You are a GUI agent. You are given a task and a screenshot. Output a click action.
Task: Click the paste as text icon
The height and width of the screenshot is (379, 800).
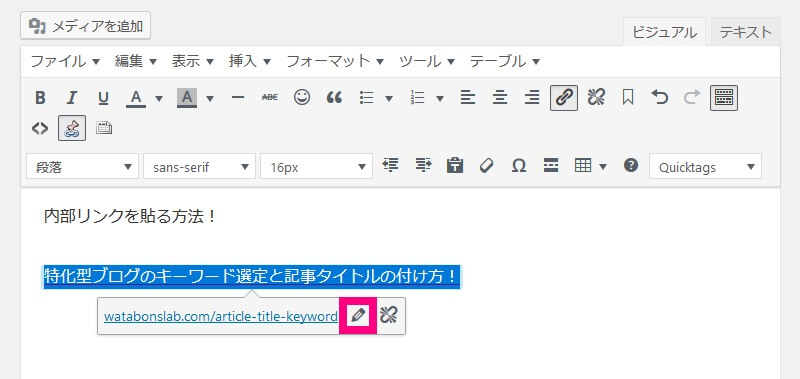click(x=455, y=165)
